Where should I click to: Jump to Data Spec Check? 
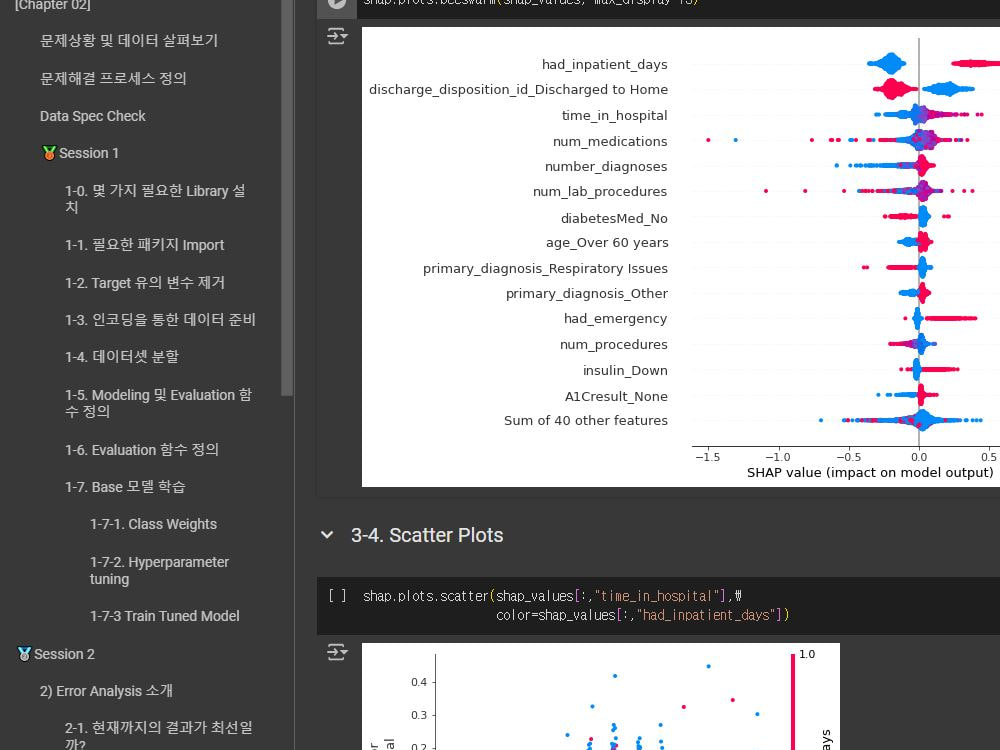[92, 116]
